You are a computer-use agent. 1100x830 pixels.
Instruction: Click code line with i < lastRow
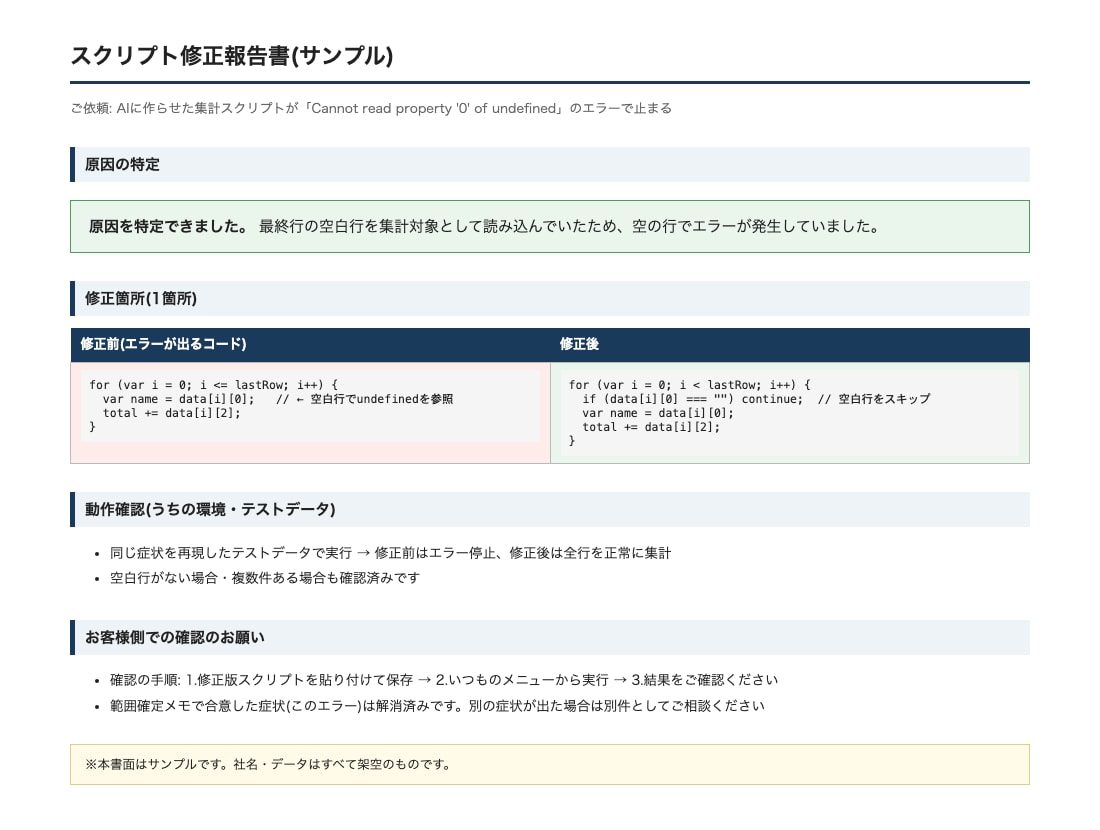tap(690, 384)
